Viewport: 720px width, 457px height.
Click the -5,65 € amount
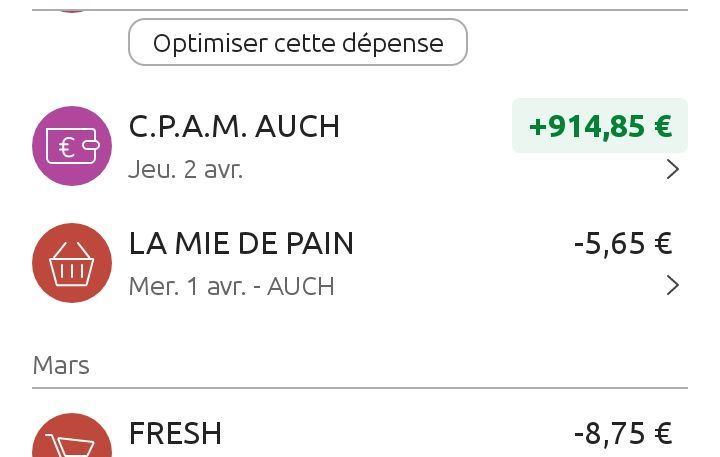click(623, 243)
